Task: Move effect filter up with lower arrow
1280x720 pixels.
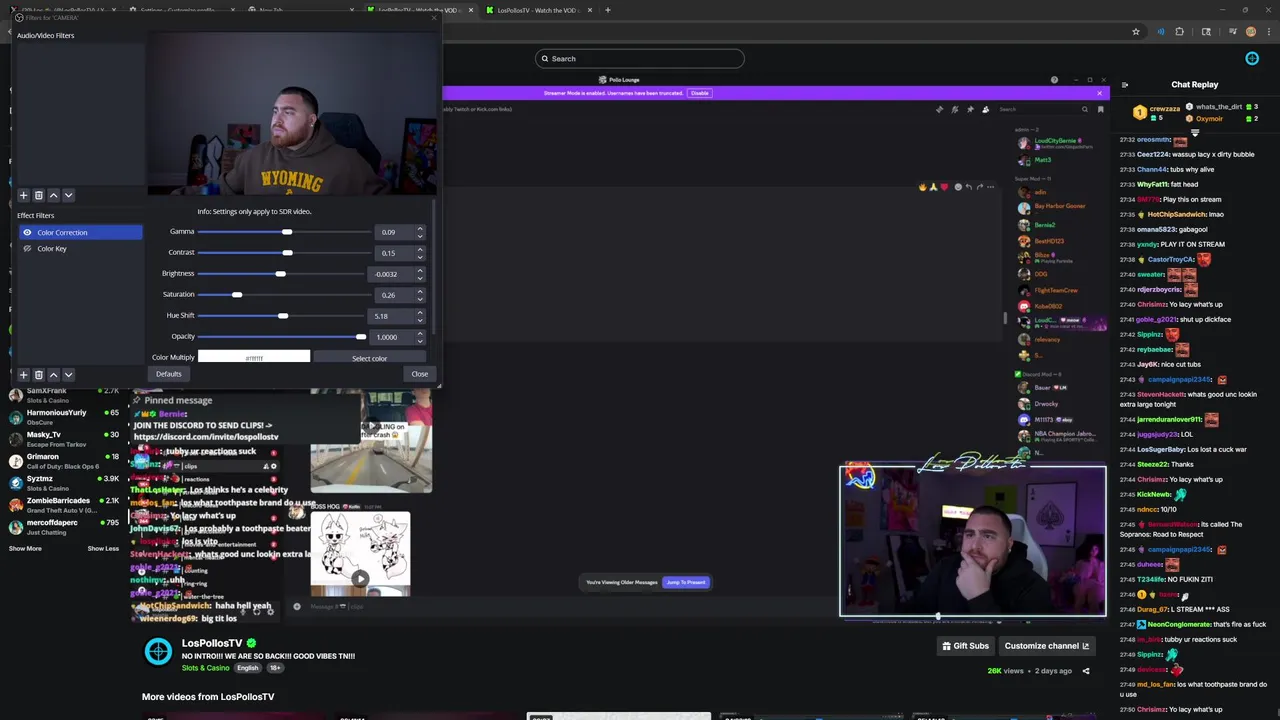Action: point(53,375)
